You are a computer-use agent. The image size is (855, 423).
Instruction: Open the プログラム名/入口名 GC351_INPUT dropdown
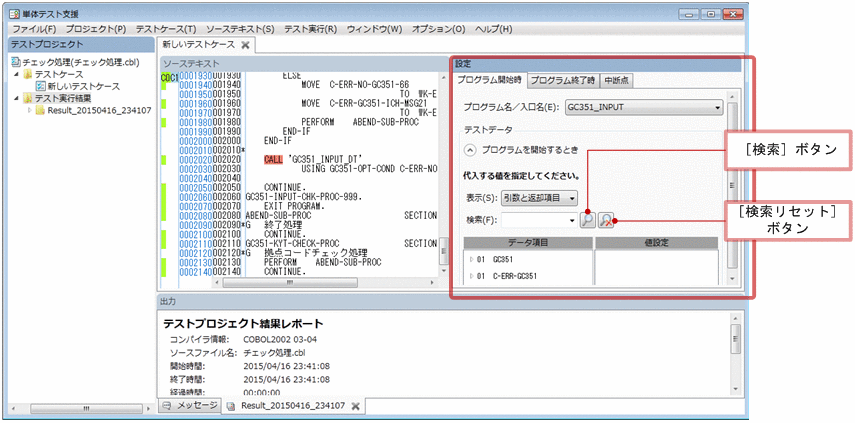point(644,107)
